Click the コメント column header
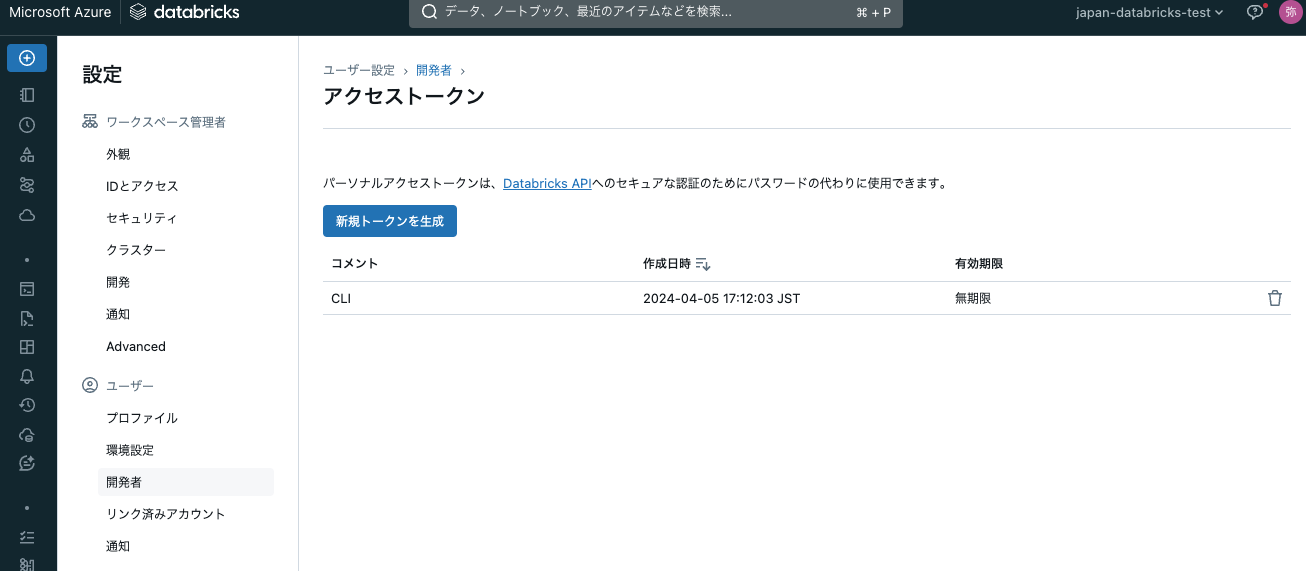Image resolution: width=1306 pixels, height=571 pixels. coord(354,264)
